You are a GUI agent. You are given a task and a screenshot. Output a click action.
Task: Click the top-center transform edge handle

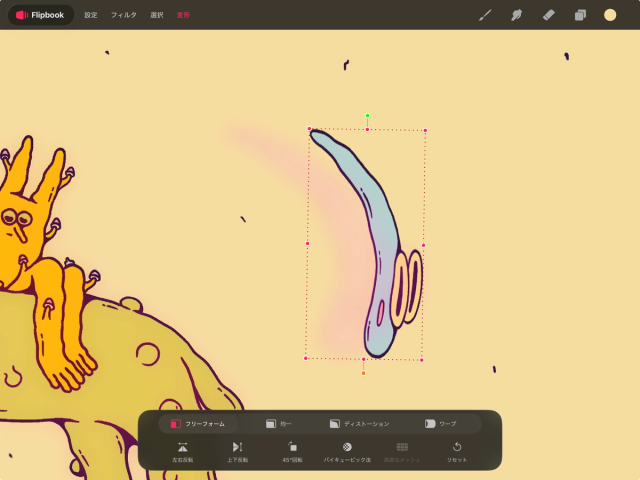click(x=367, y=130)
